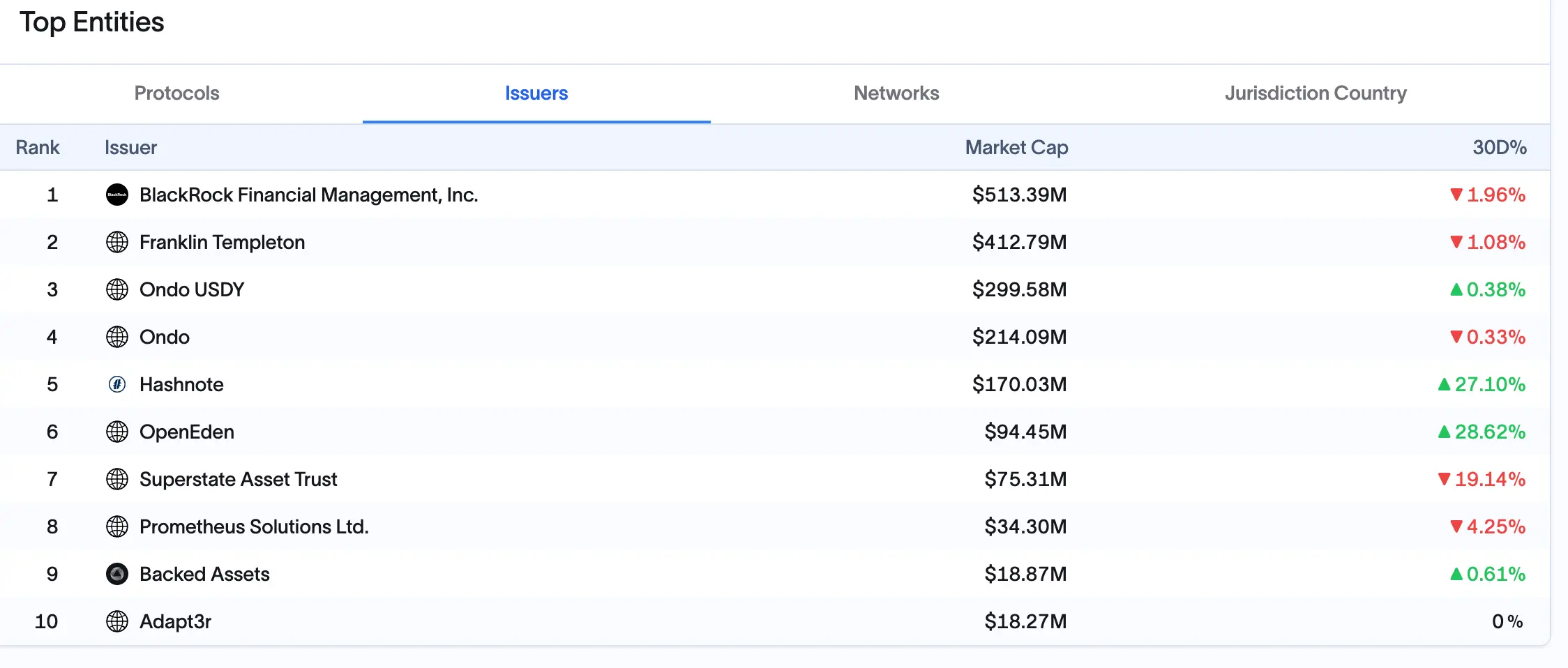Click OpenEden's 28.62% change value

click(x=1482, y=432)
